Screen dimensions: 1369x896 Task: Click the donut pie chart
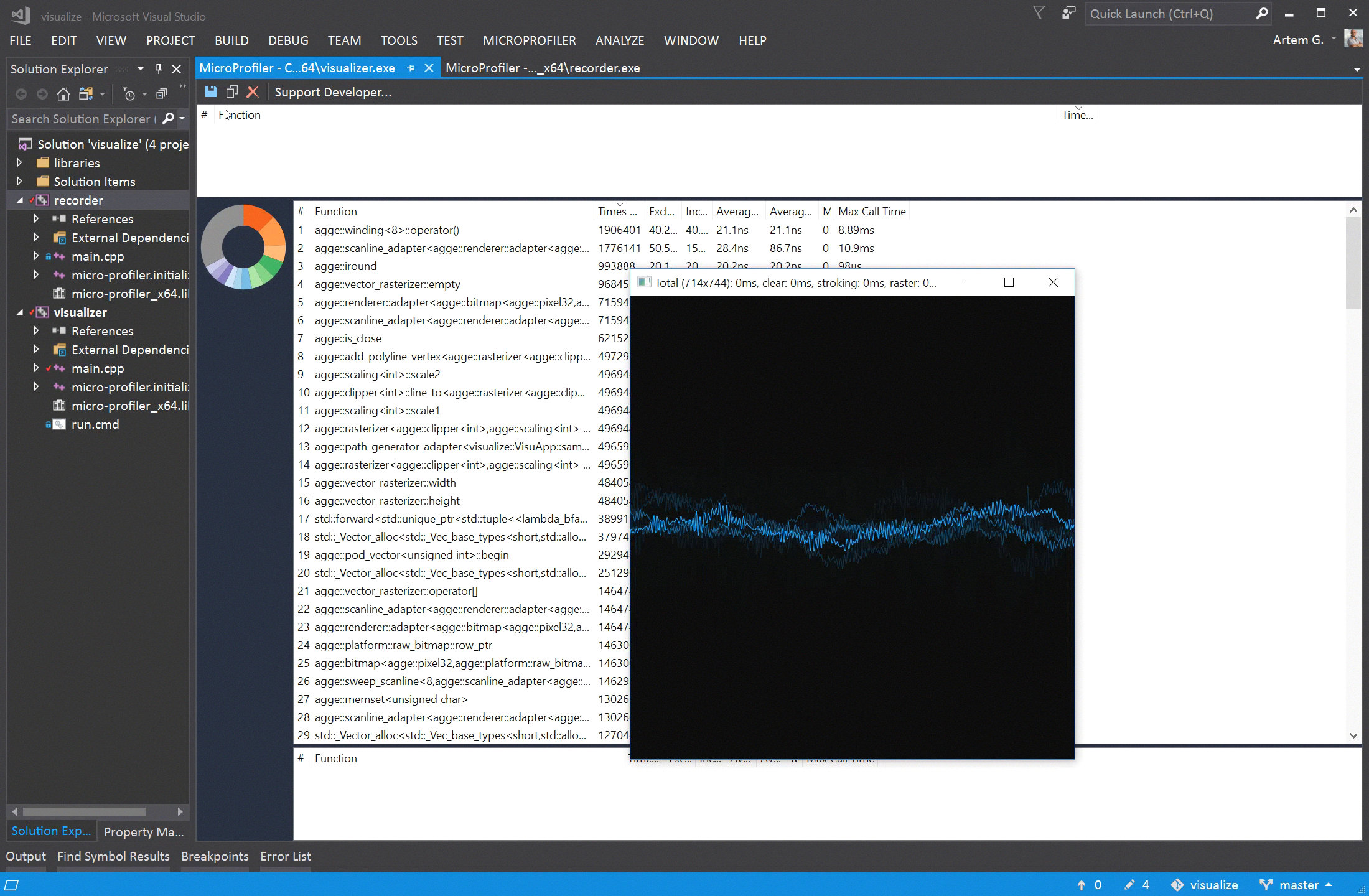click(243, 246)
